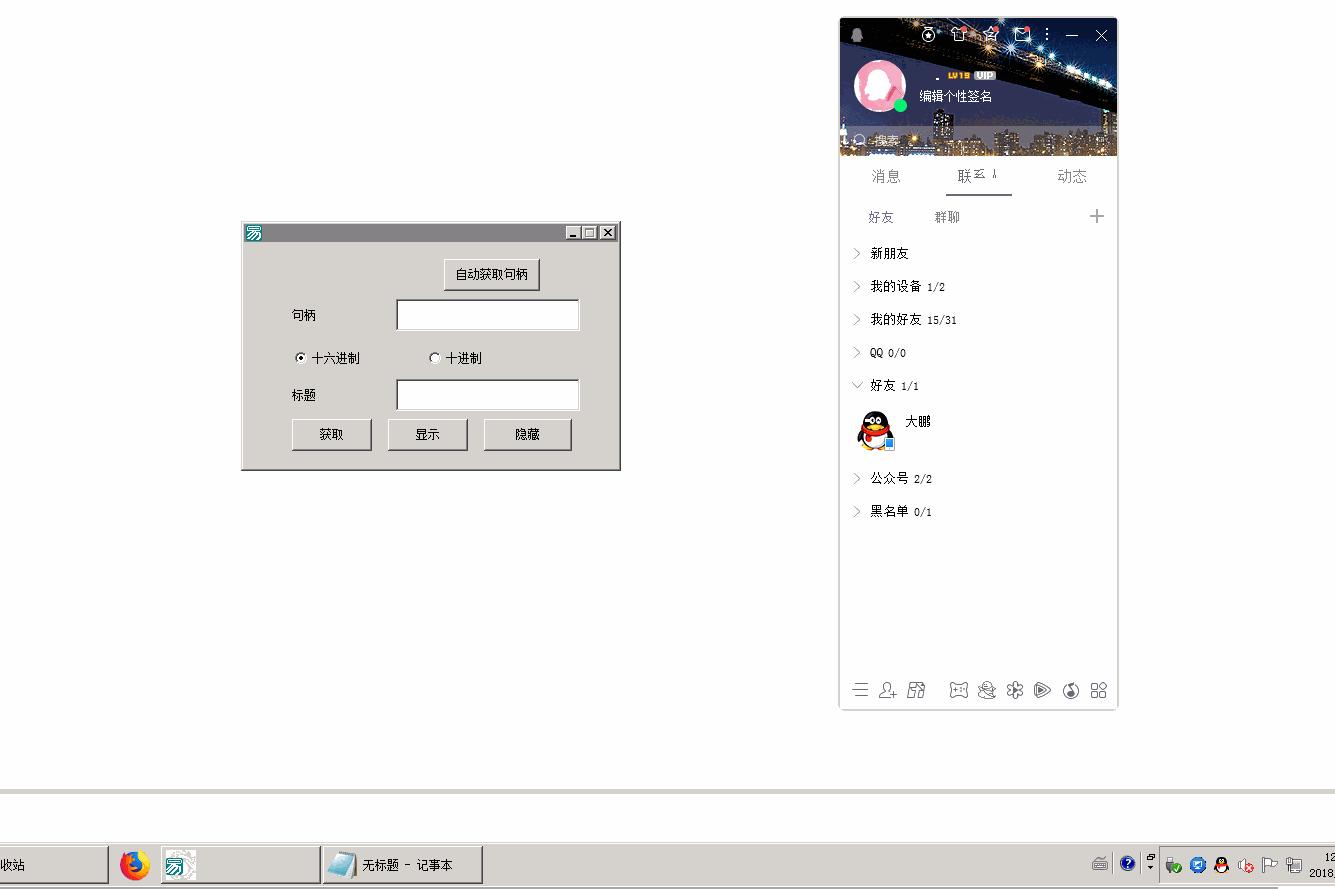Click the mail icon in QQ header
The width and height of the screenshot is (1335, 889).
point(1022,34)
